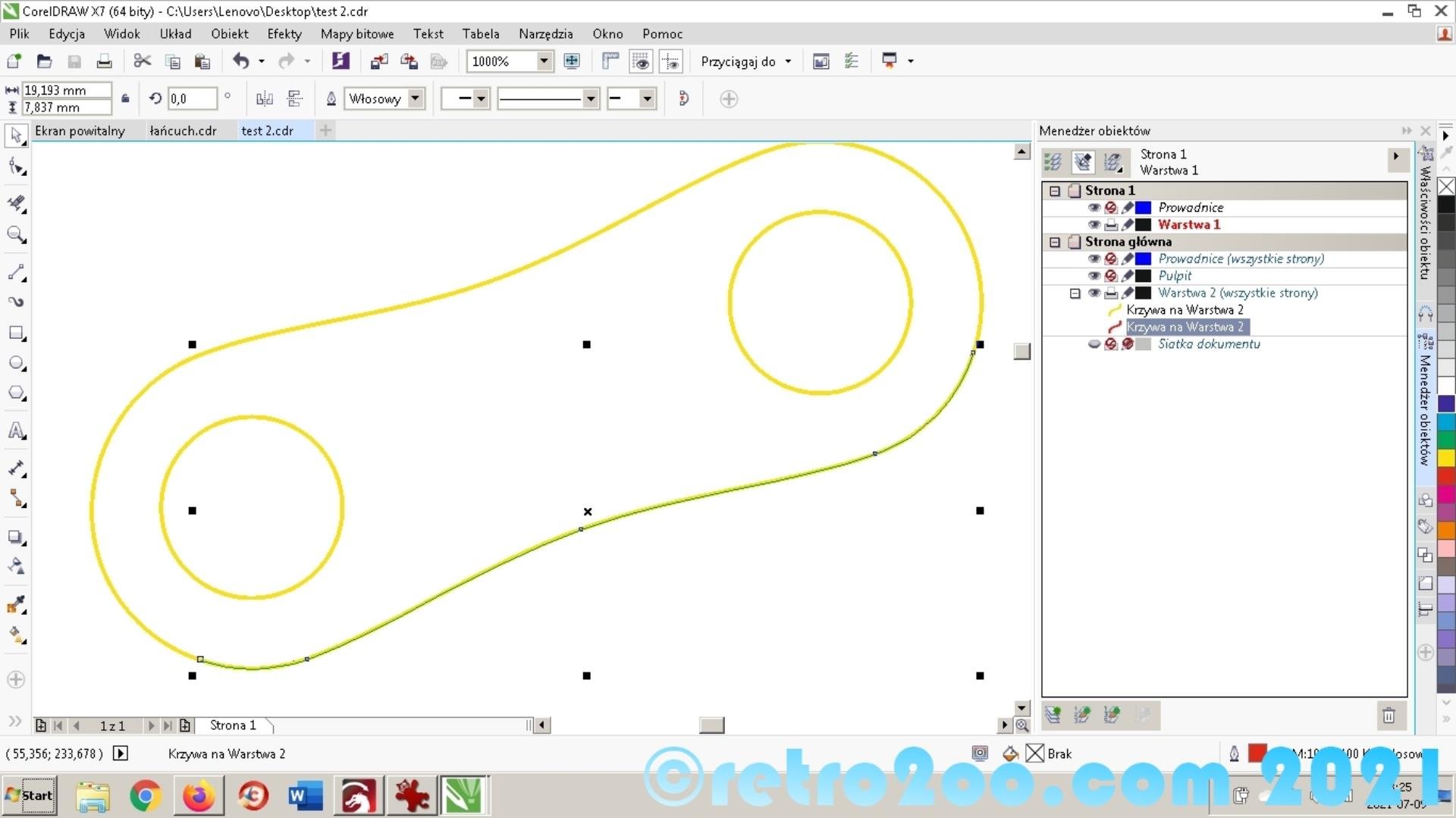This screenshot has height=818, width=1456.
Task: Click the Przyciągaj do button
Action: tap(745, 61)
